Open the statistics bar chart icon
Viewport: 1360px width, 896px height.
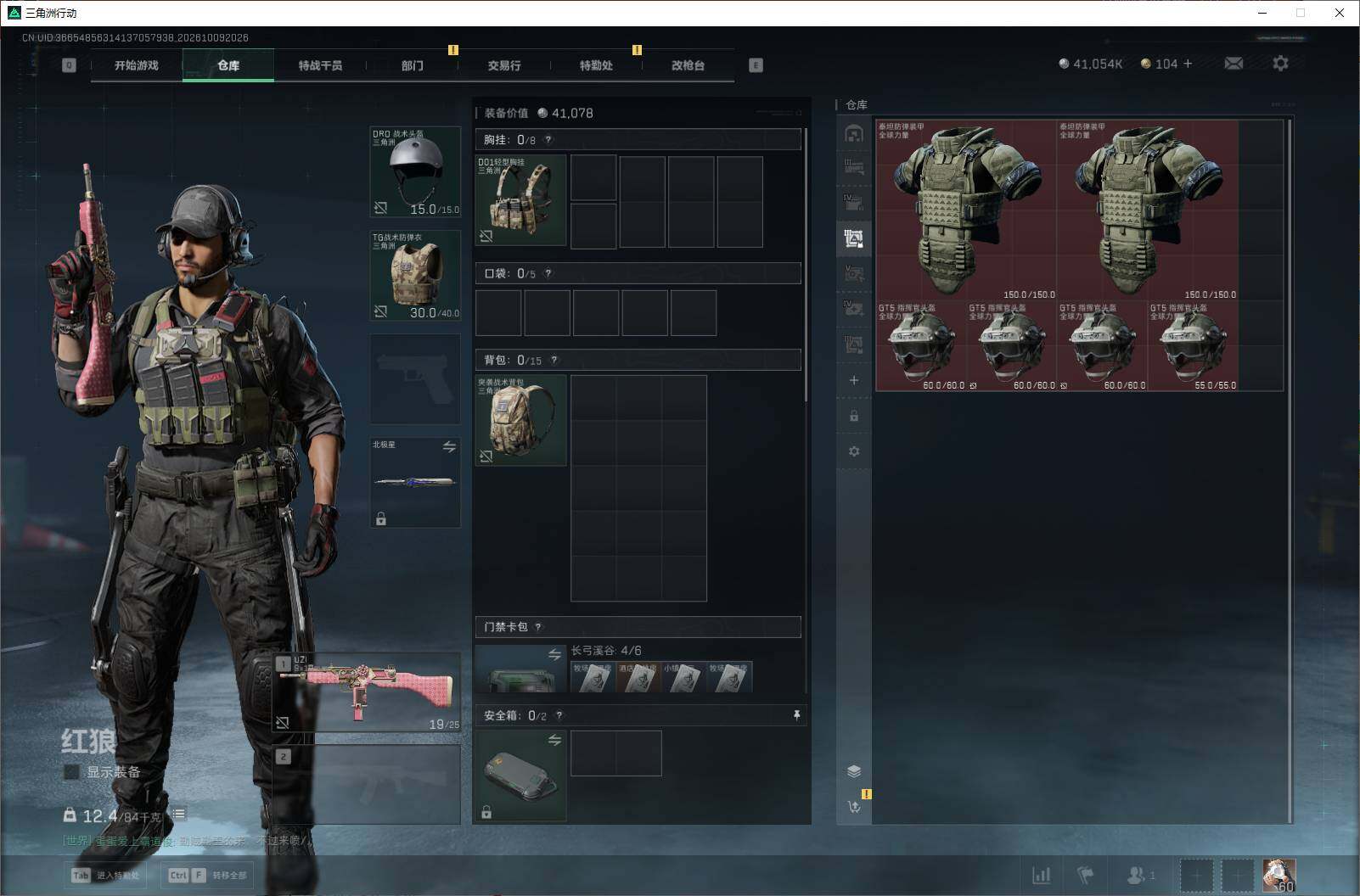tap(1041, 875)
